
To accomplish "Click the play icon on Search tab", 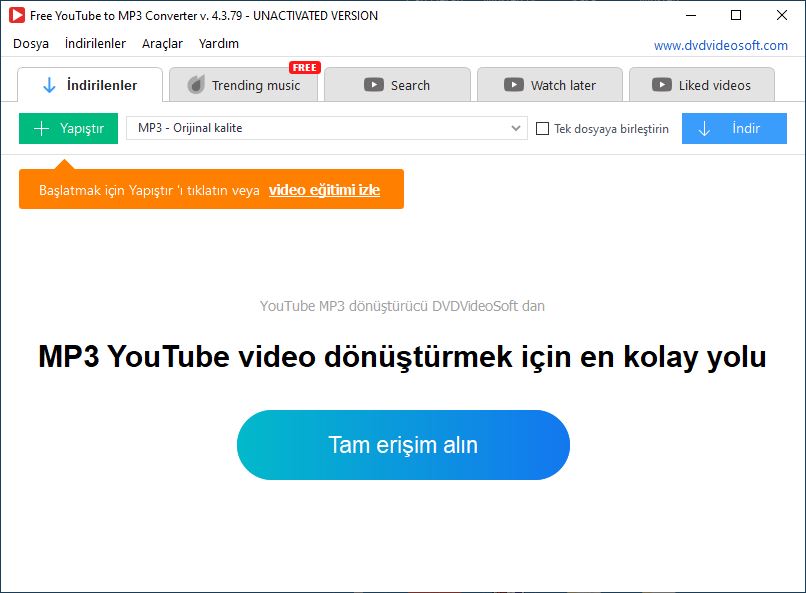I will [x=374, y=85].
